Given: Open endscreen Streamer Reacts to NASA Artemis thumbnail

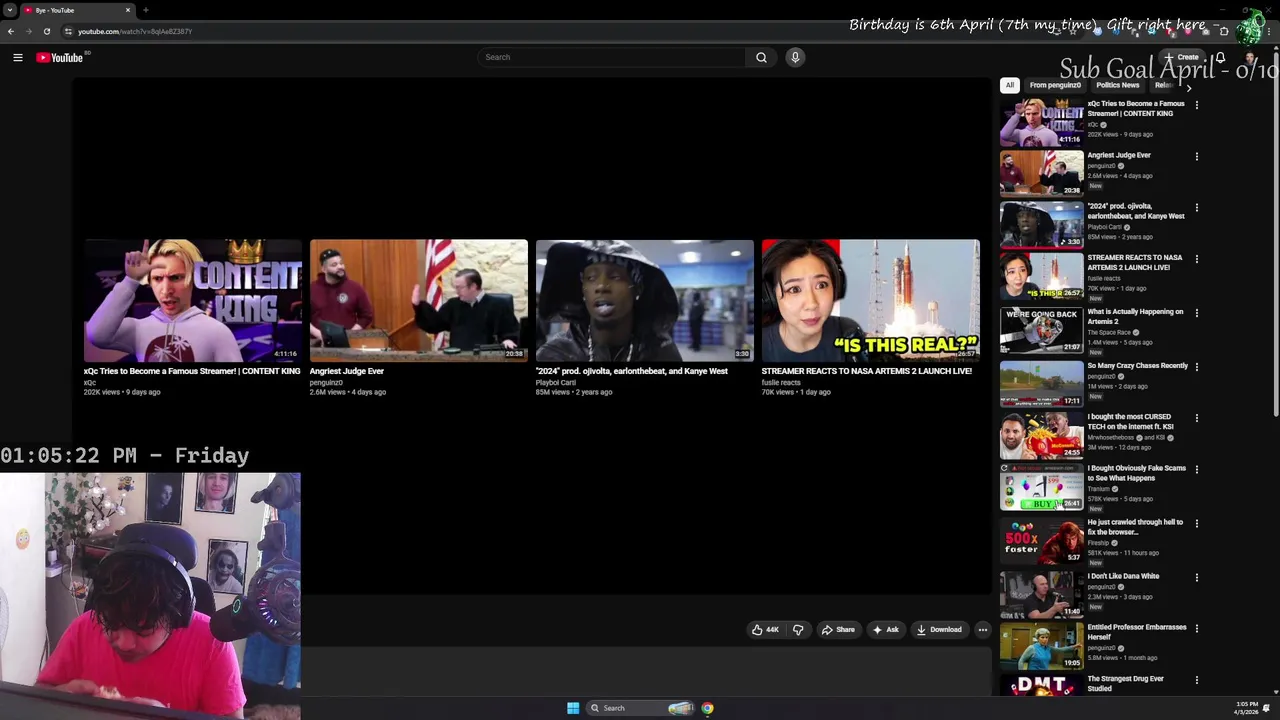Looking at the screenshot, I should [x=871, y=300].
